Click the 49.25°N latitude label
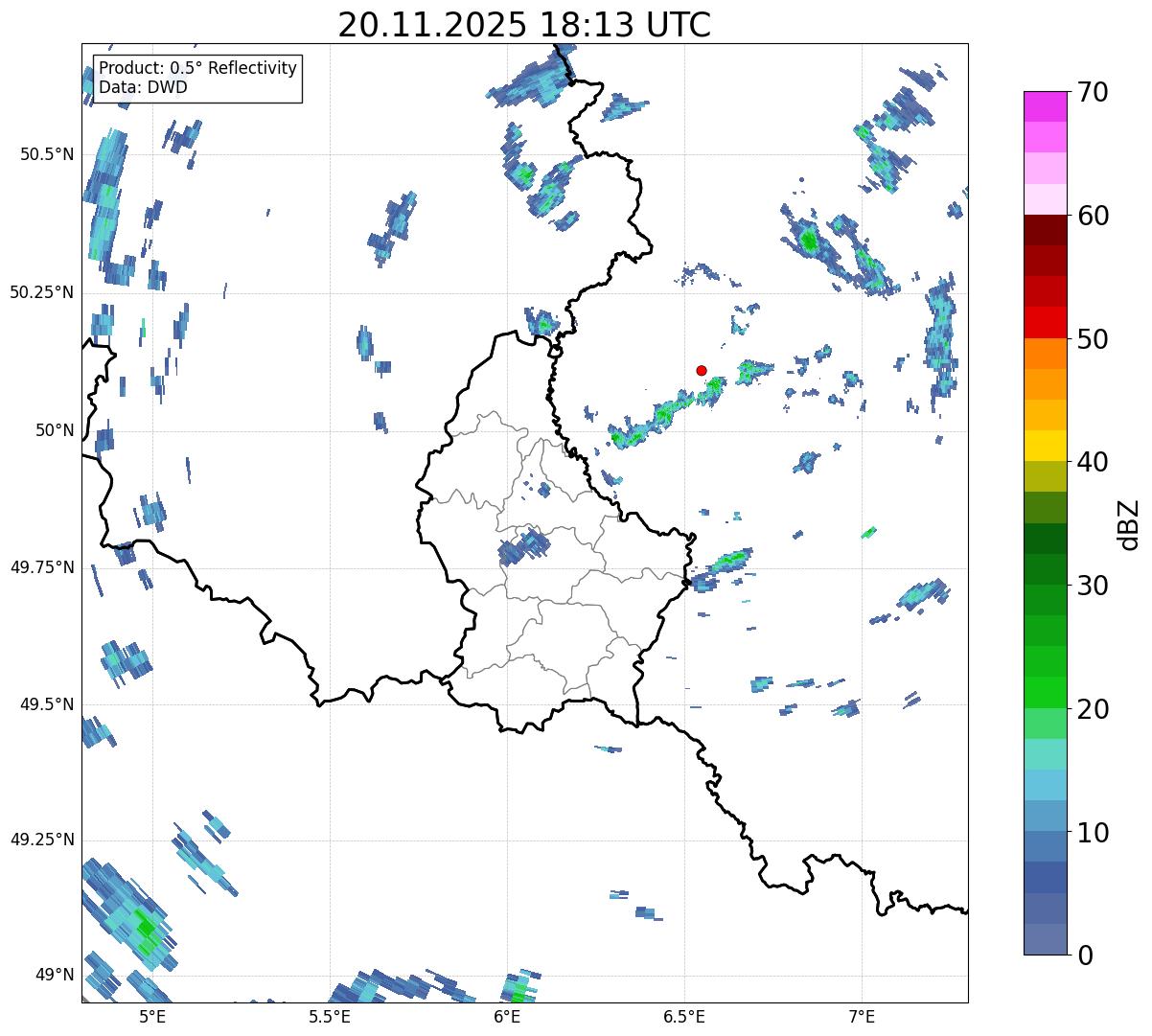This screenshot has width=1152, height=1036. click(x=42, y=840)
